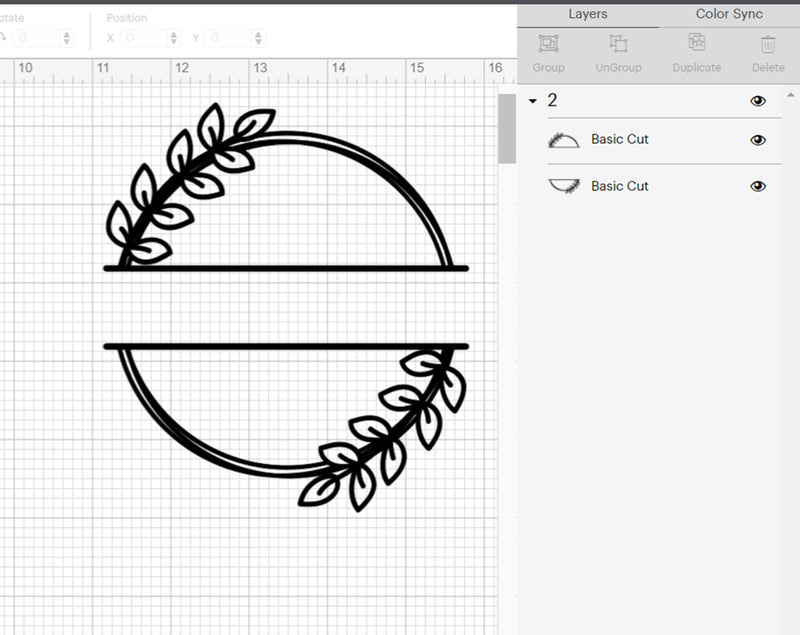Click the Delete trash icon

tap(768, 44)
